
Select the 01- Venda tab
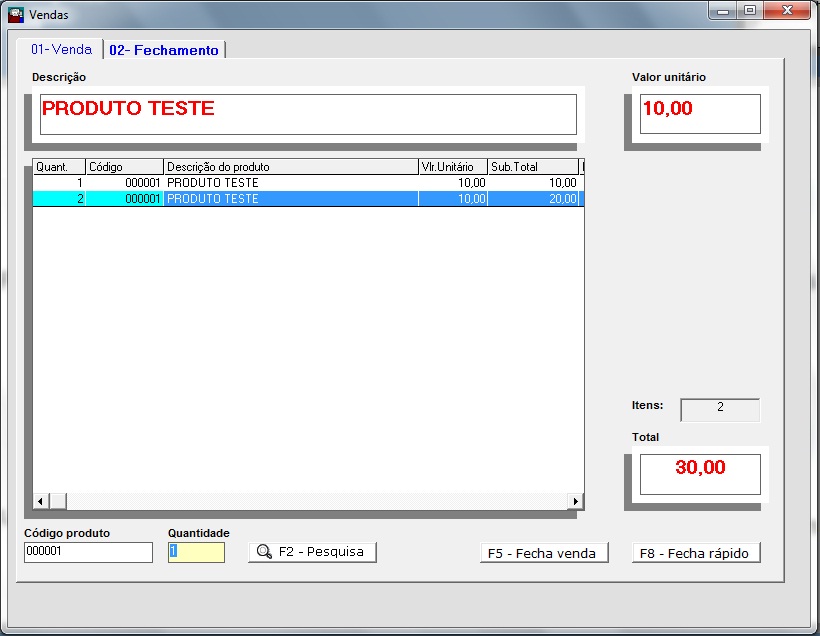(61, 49)
